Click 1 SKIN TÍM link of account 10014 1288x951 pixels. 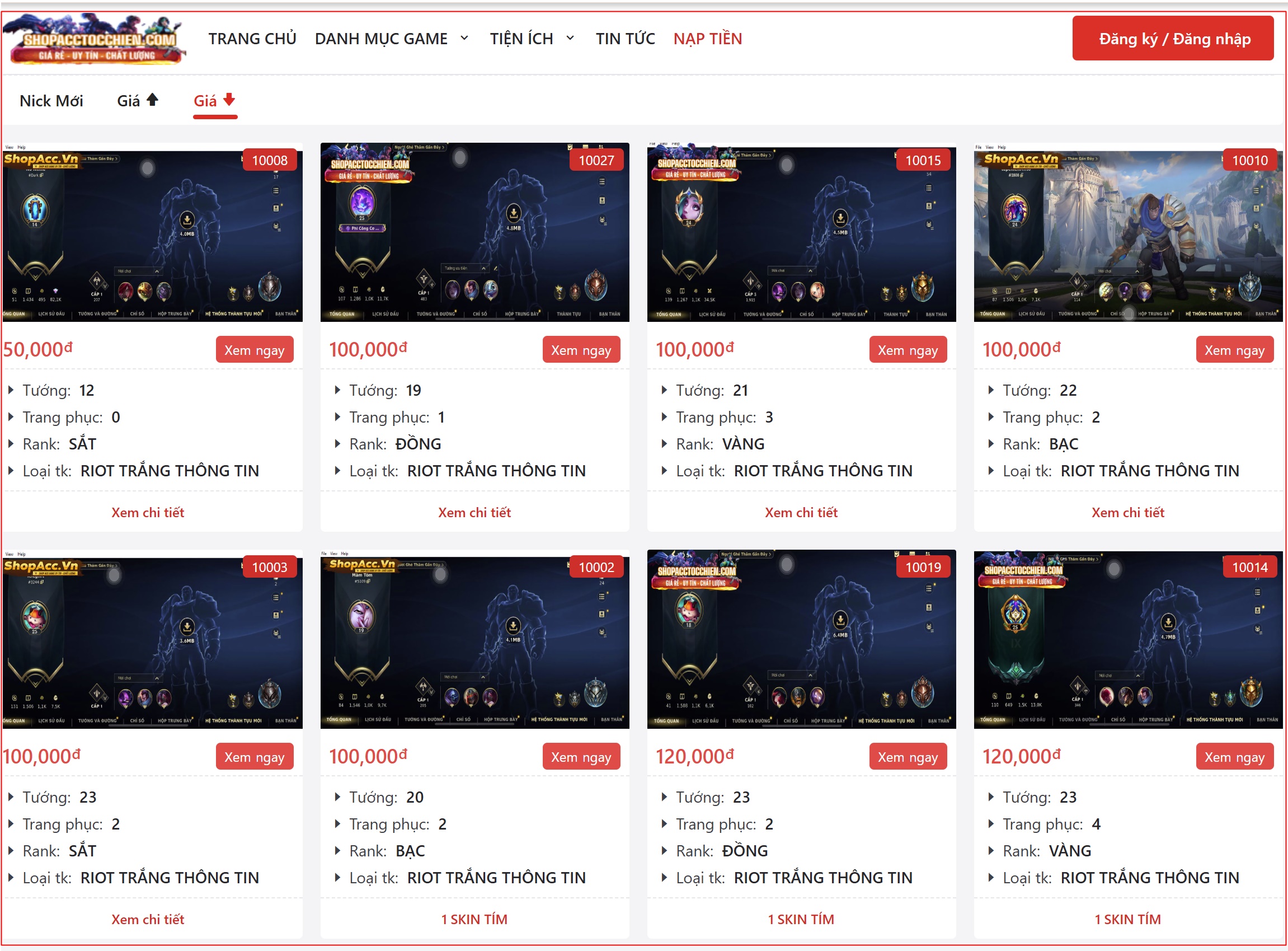(x=1129, y=920)
